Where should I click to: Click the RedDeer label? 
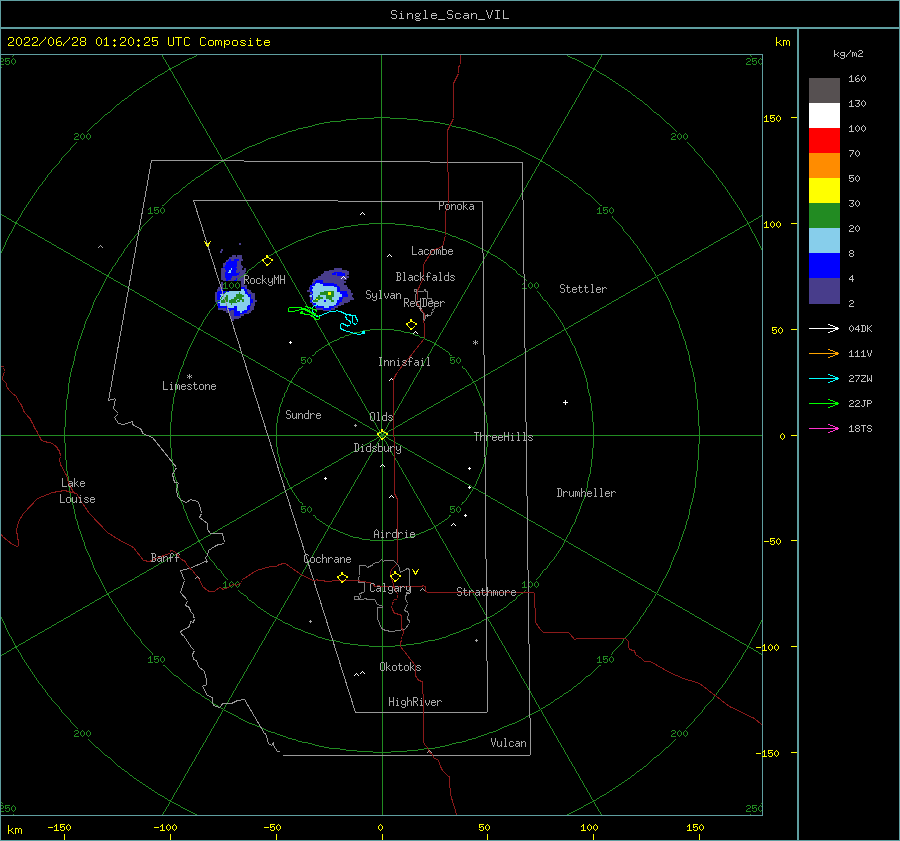[x=424, y=303]
